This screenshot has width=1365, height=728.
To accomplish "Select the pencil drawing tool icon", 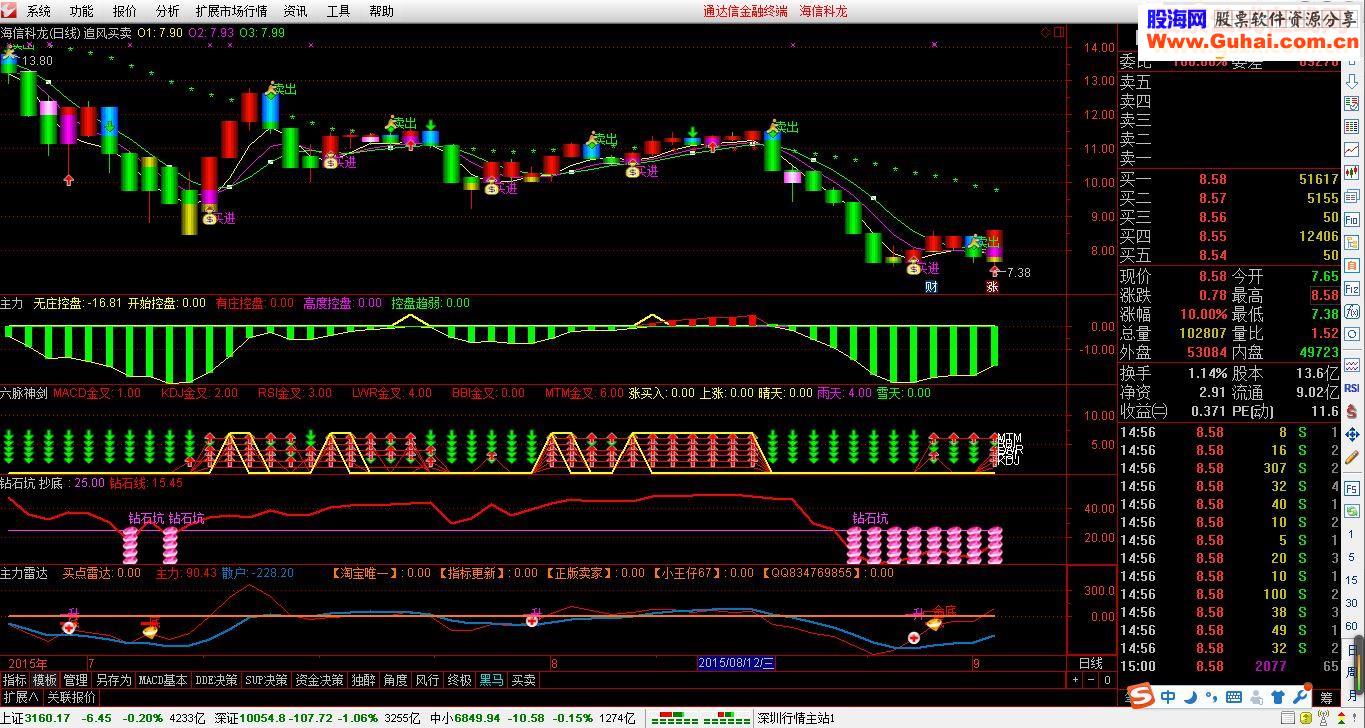I will click(x=1352, y=457).
